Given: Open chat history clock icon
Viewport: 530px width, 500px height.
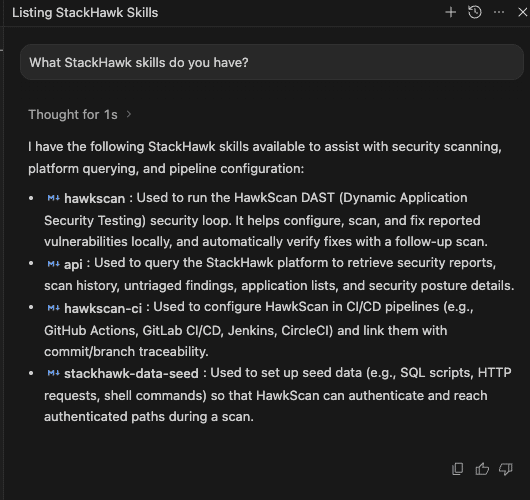Looking at the screenshot, I should point(475,13).
